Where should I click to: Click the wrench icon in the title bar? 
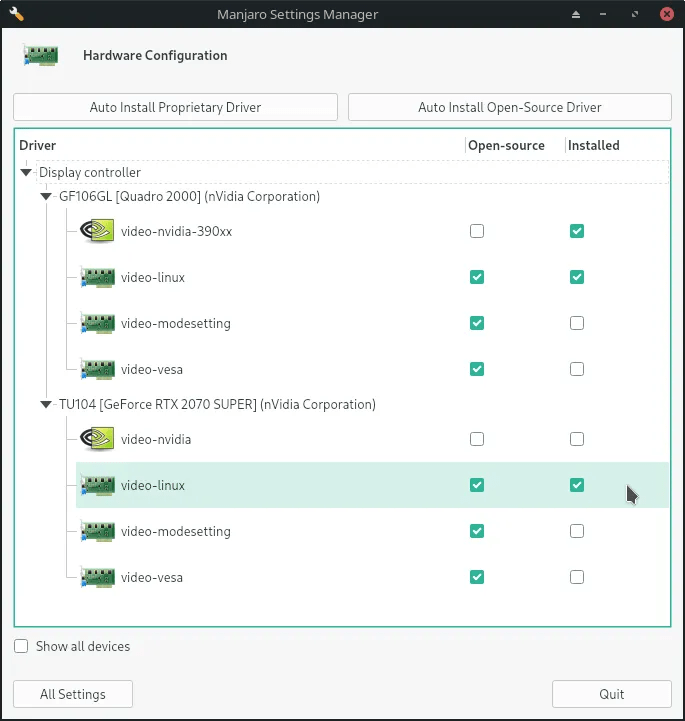(16, 14)
